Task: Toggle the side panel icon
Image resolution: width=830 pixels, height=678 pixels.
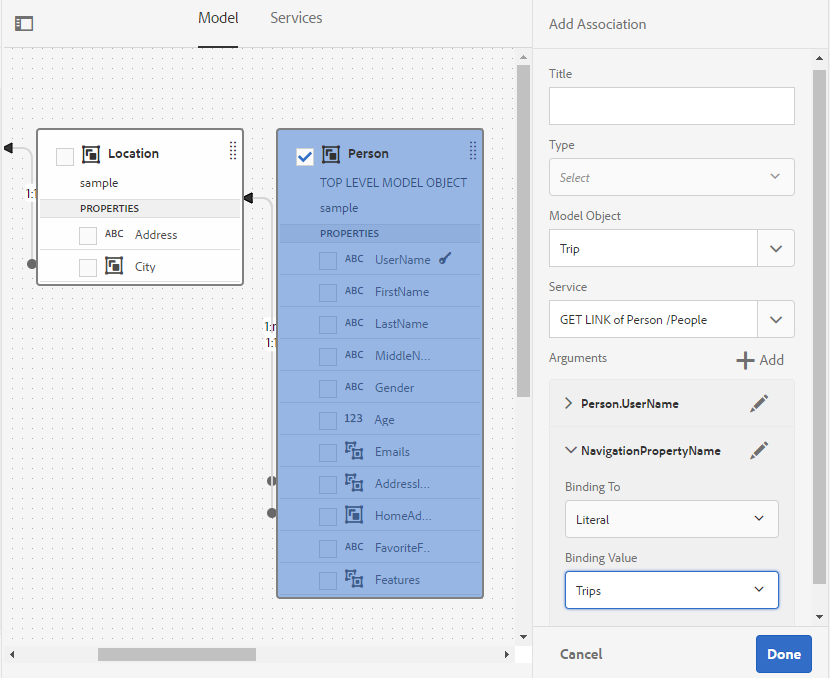Action: (x=24, y=23)
